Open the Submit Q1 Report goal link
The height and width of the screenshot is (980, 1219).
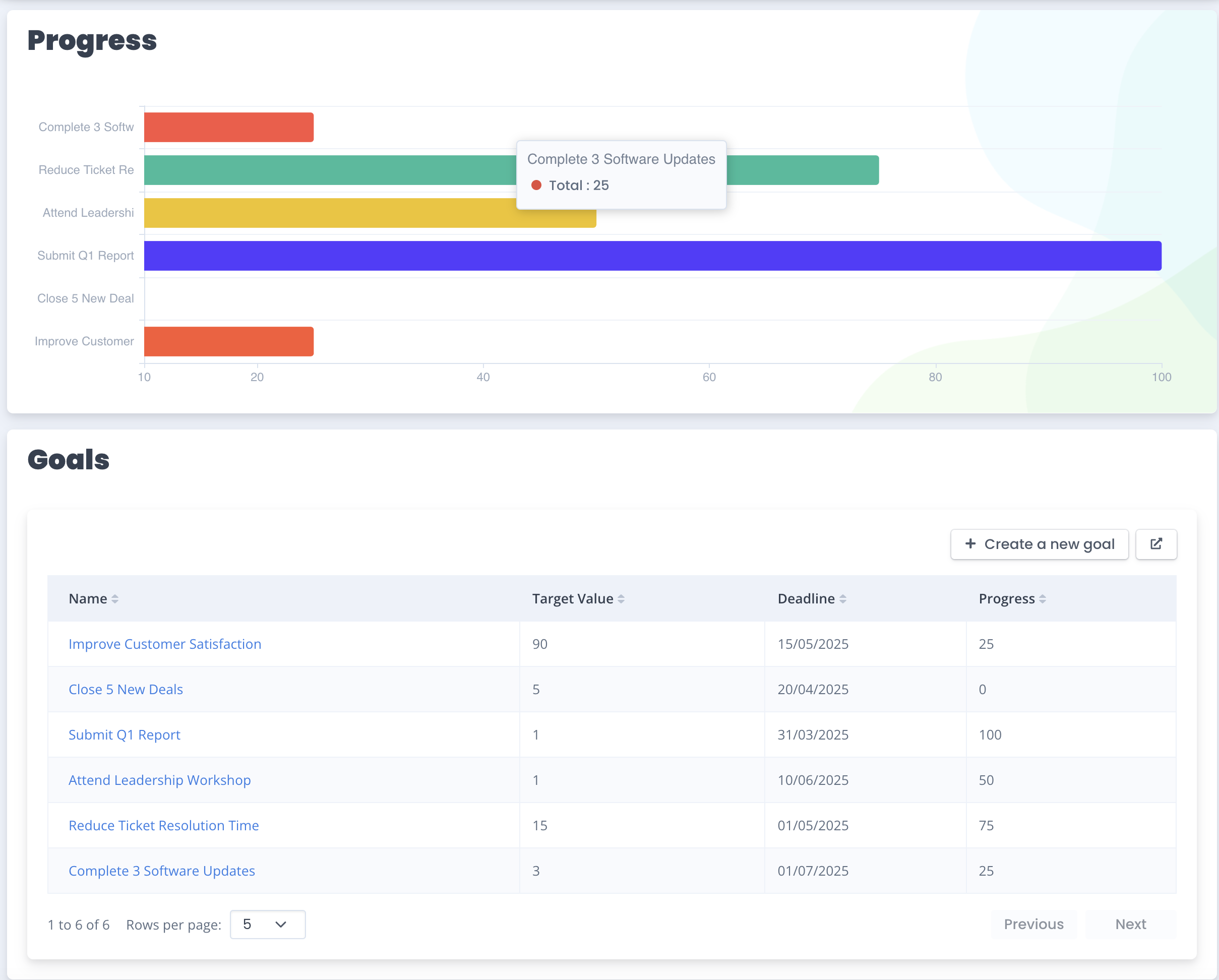click(x=125, y=734)
